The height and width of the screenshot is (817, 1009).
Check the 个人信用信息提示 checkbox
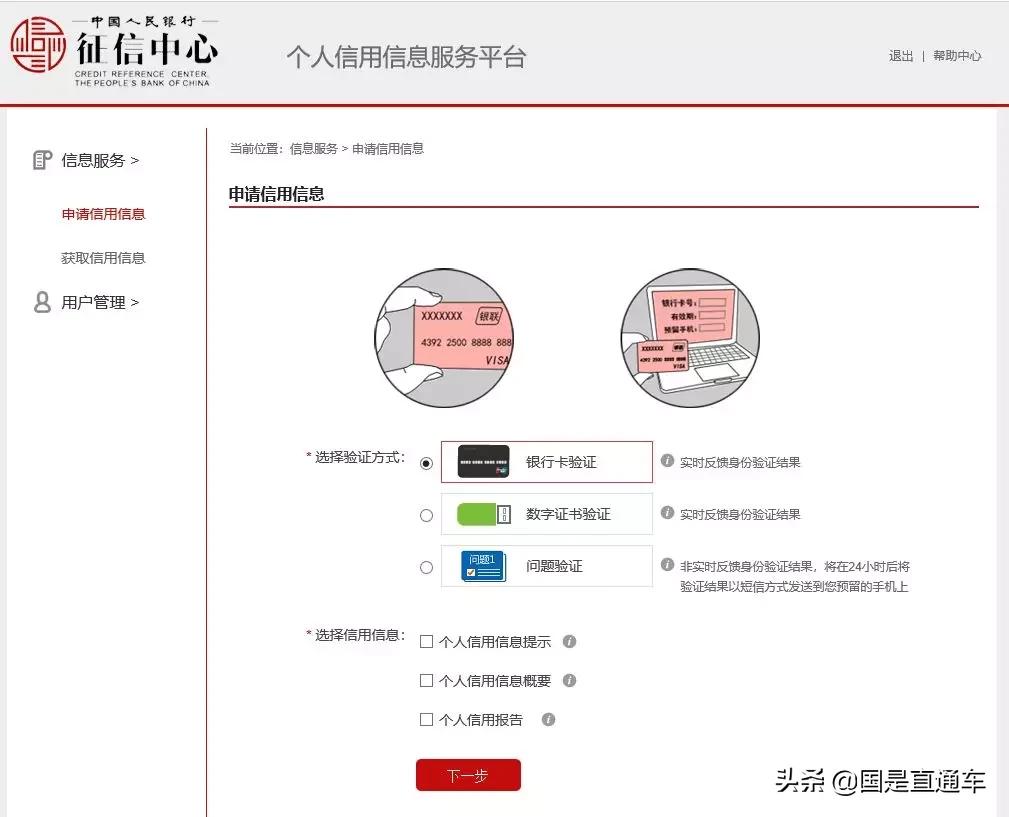tap(425, 641)
